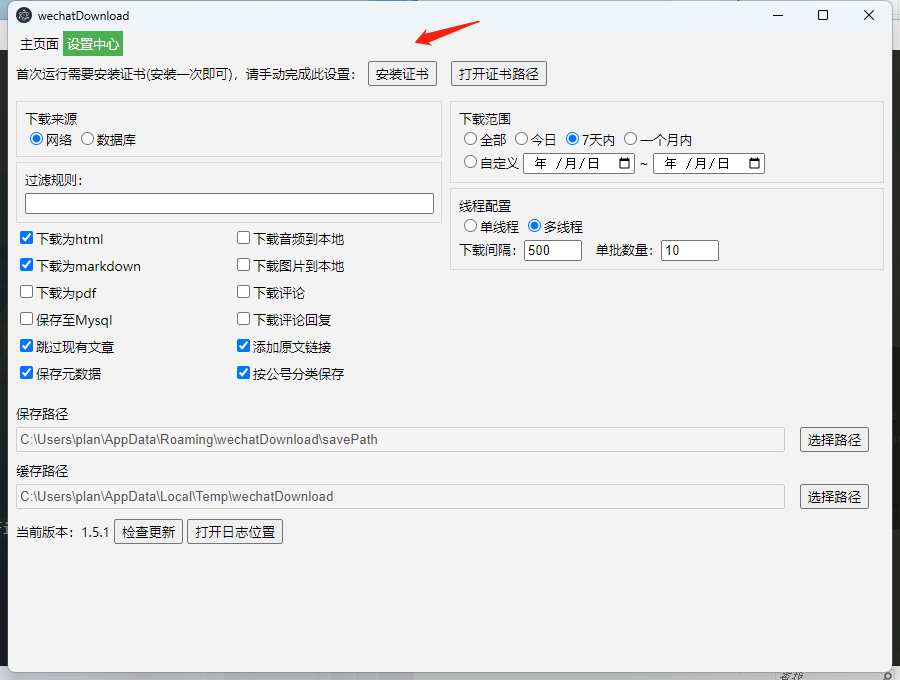Viewport: 900px width, 680px height.
Task: Open calendar picker for end date
Action: [x=754, y=164]
